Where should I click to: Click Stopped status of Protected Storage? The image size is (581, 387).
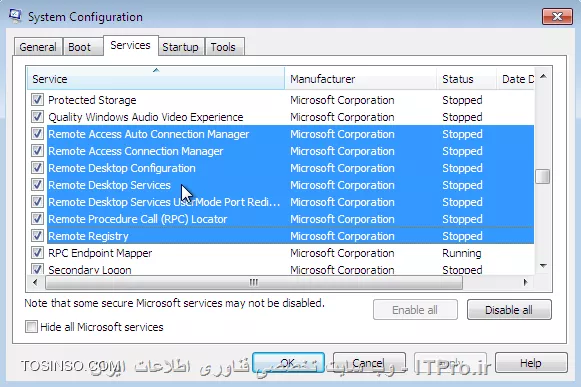(462, 100)
